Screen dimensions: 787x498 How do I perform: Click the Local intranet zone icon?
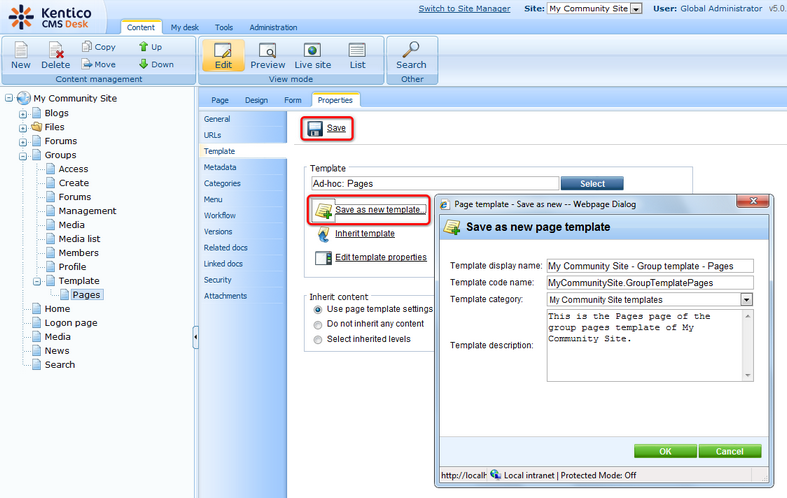[x=495, y=474]
